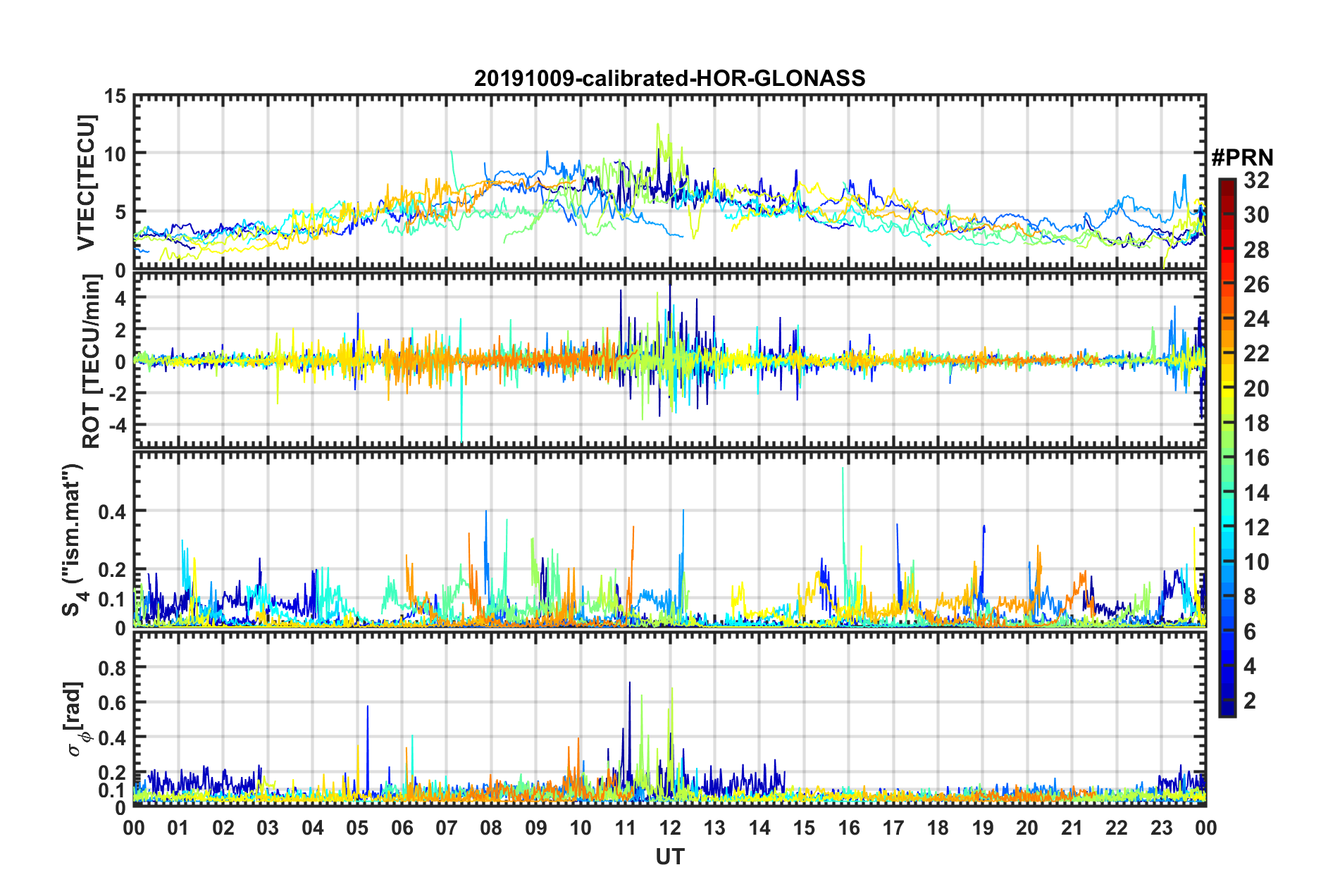Click the 12 tick on UT axis
Viewport: 1340px width, 896px height.
coord(670,828)
